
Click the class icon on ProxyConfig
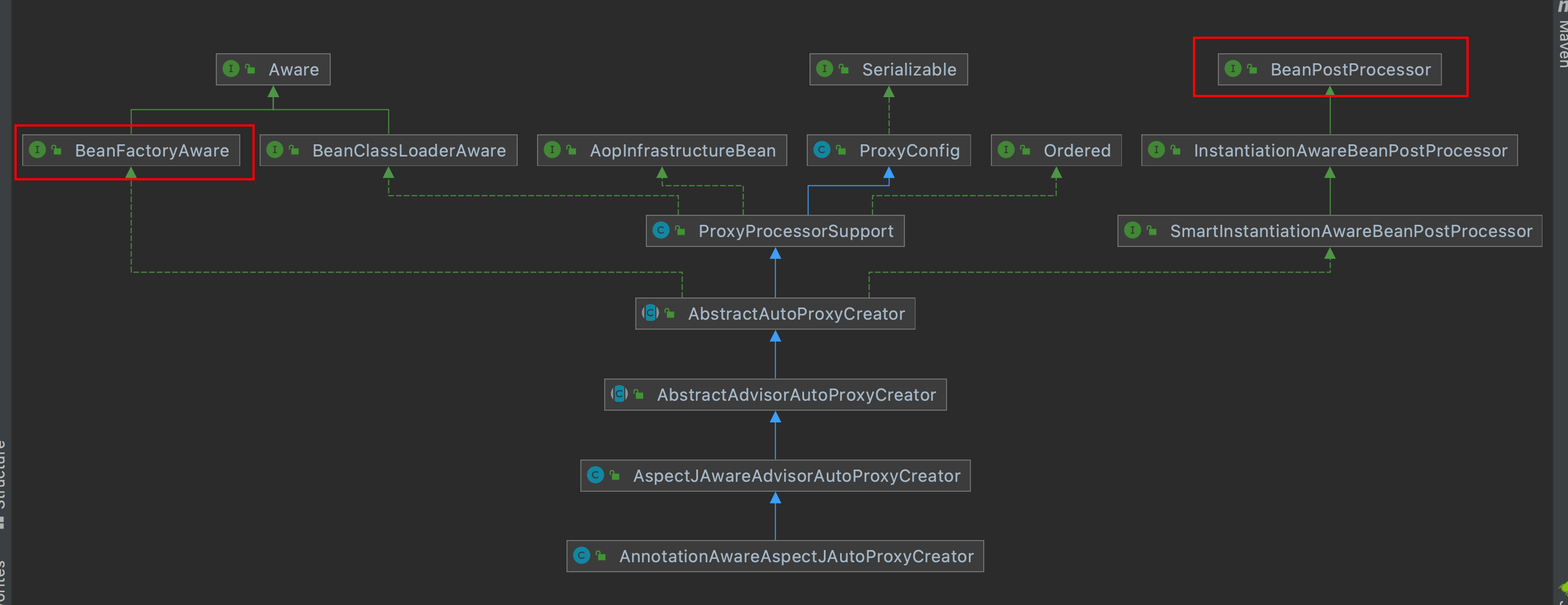822,150
